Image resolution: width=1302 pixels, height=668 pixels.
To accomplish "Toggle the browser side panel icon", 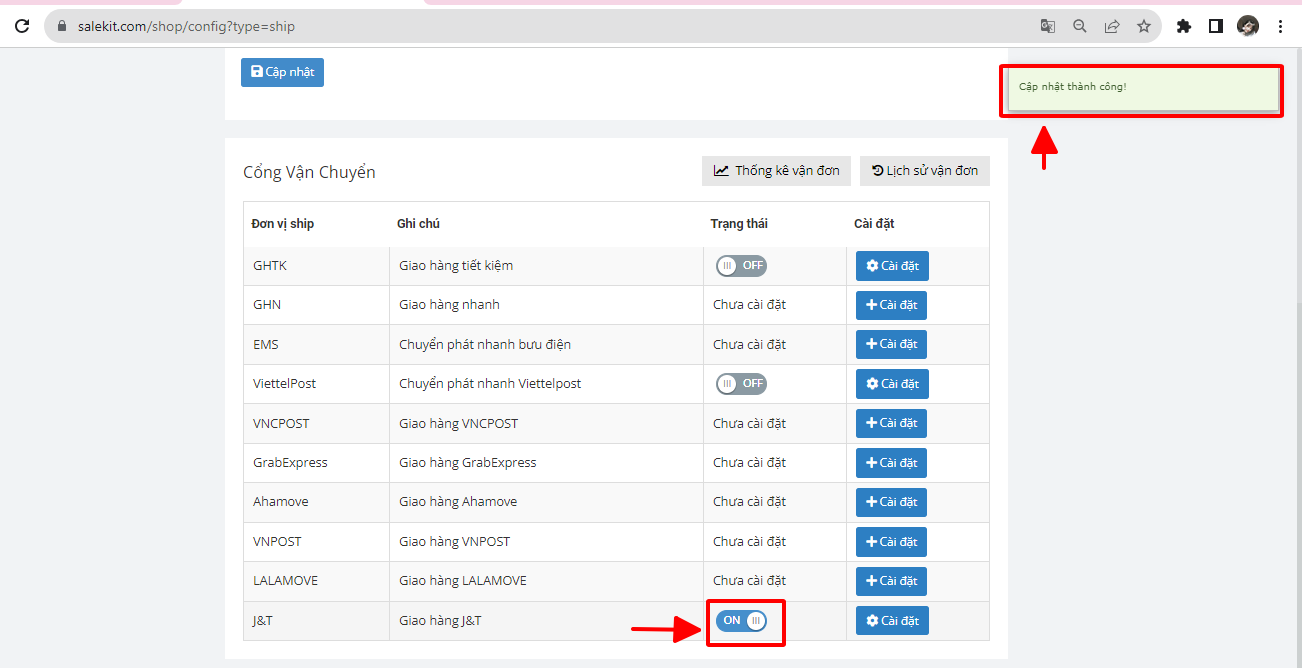I will pyautogui.click(x=1215, y=27).
